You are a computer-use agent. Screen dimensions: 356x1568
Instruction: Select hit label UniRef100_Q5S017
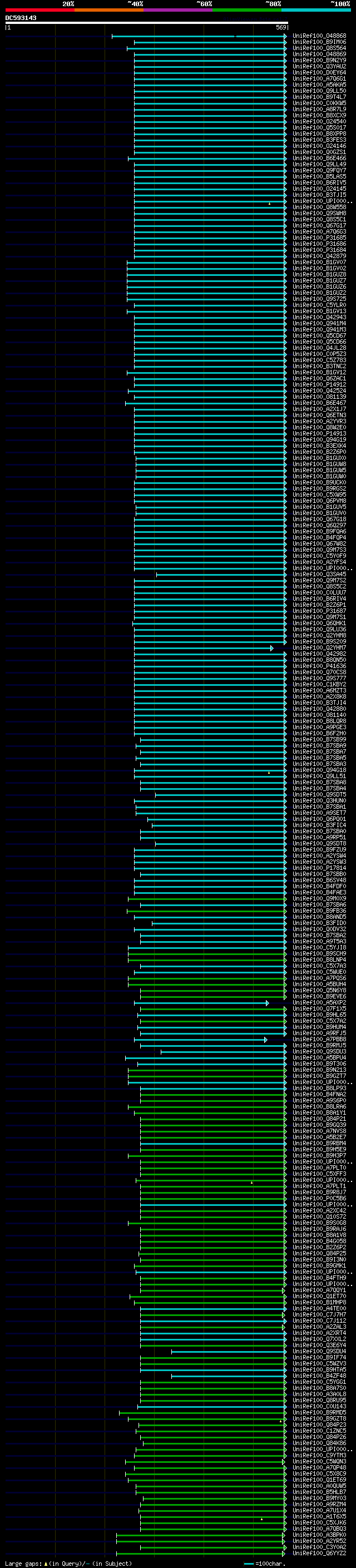pos(319,128)
